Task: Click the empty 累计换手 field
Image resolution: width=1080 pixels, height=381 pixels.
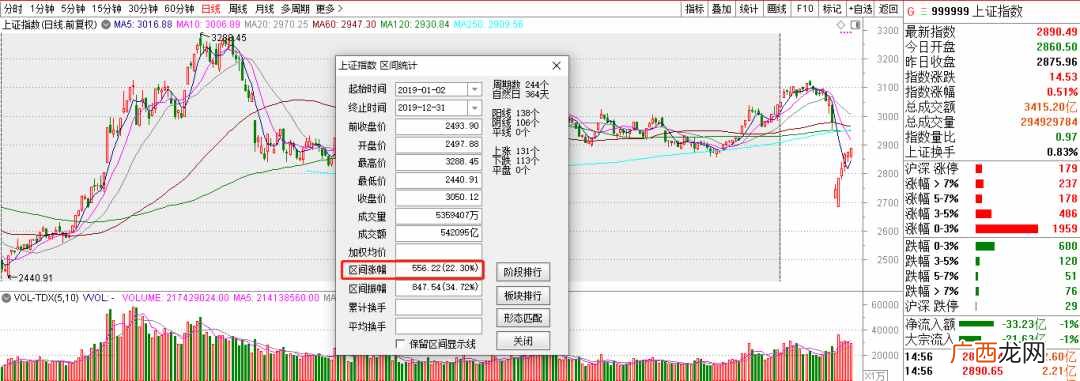Action: click(438, 307)
